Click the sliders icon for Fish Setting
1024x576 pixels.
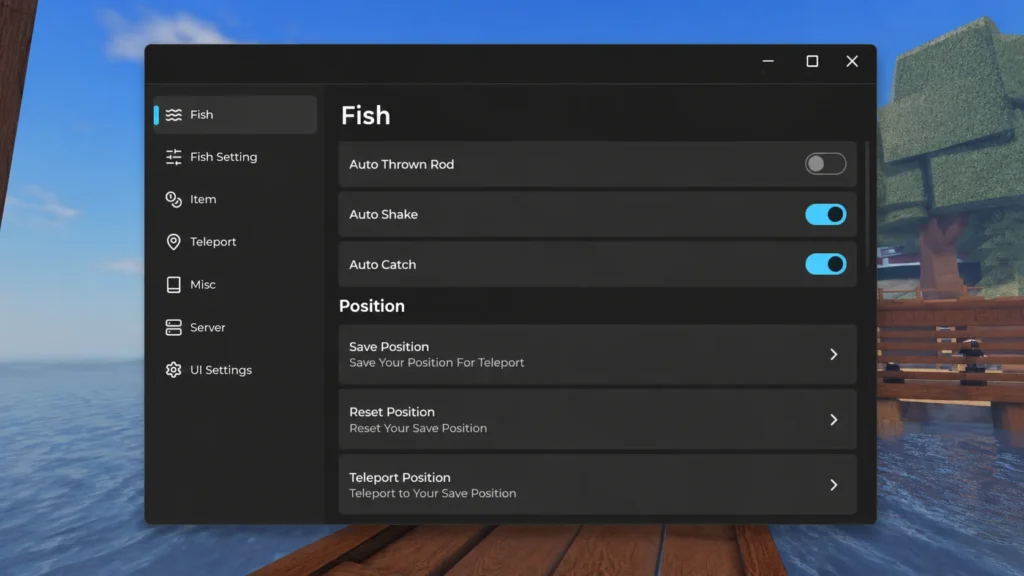point(173,157)
